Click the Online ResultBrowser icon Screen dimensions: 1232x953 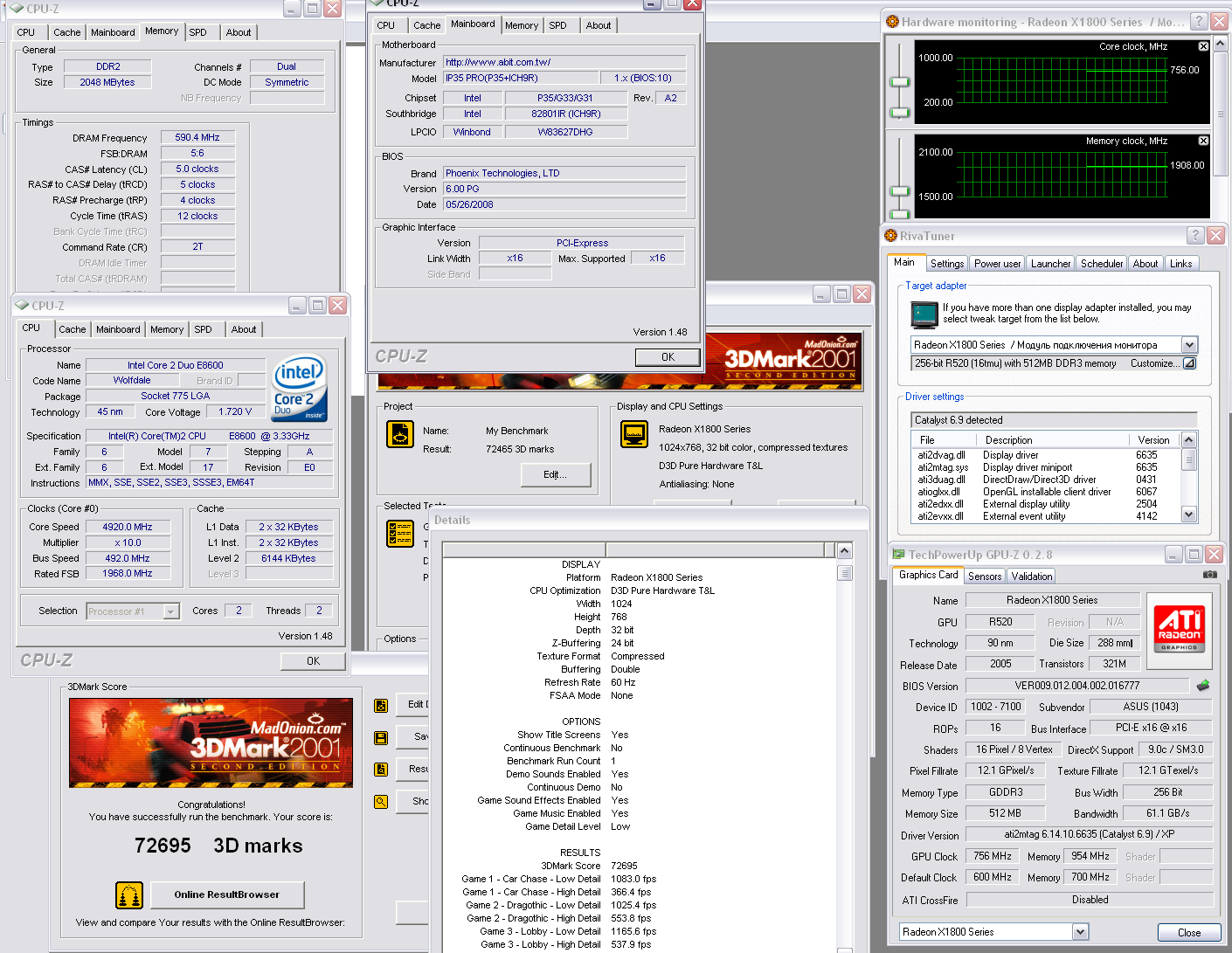(x=129, y=895)
